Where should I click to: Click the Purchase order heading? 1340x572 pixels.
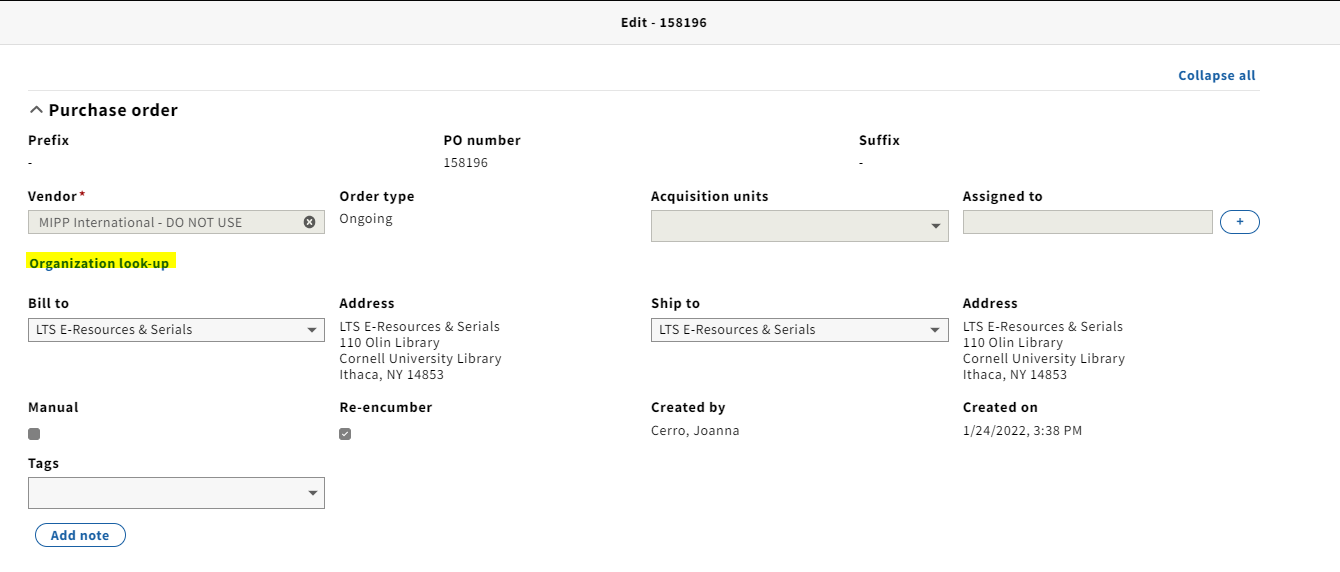click(x=113, y=110)
